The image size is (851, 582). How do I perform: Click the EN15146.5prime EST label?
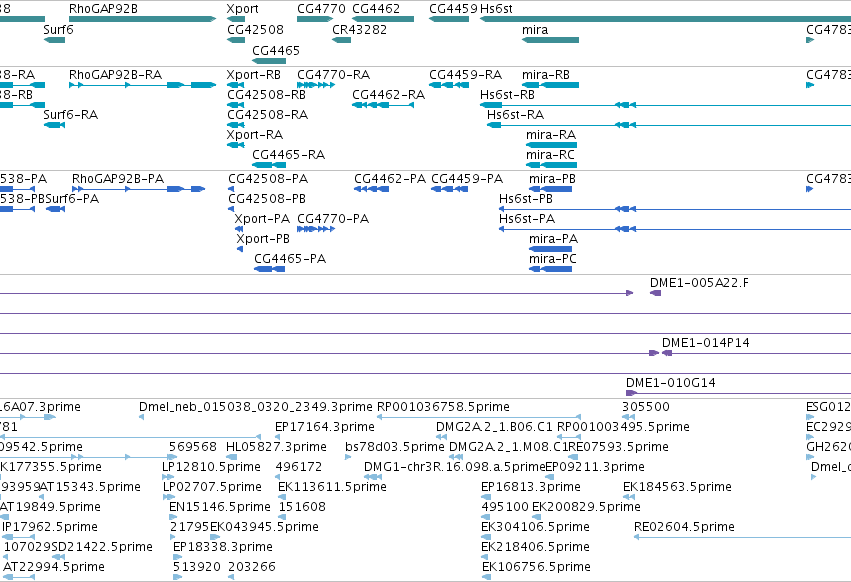220,507
